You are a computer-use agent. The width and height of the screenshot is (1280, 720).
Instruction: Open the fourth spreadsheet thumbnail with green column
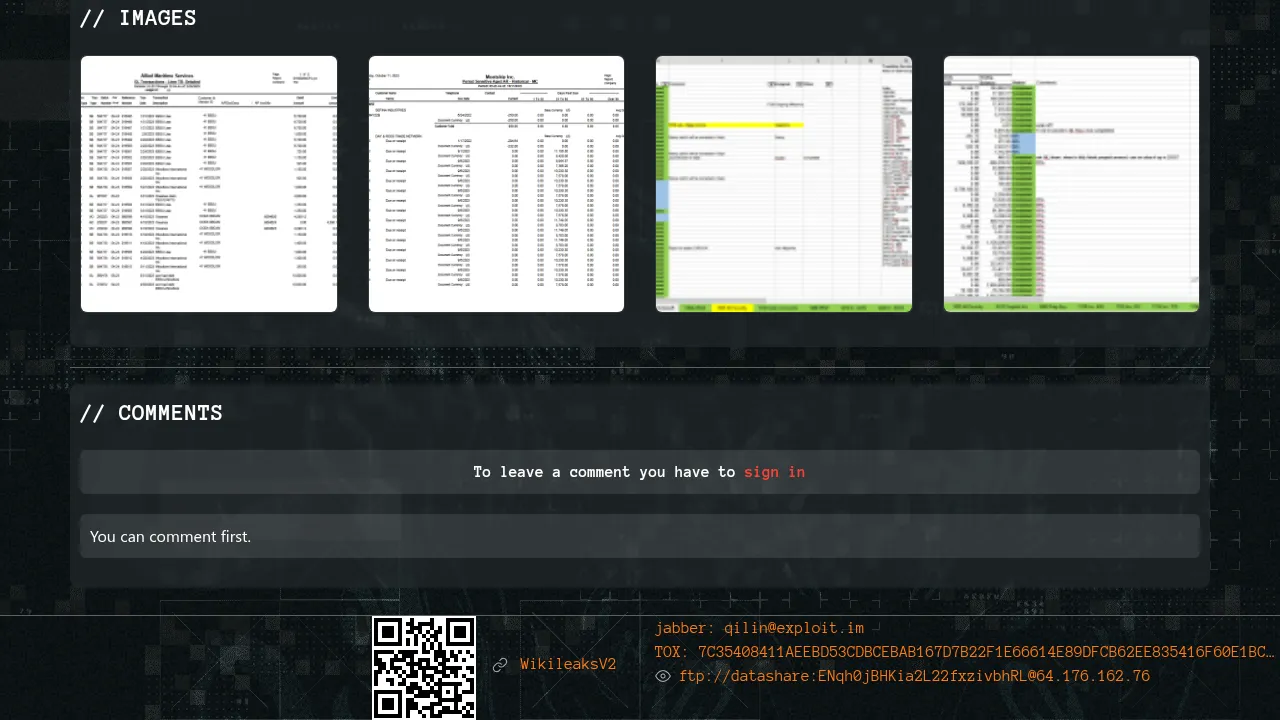click(1071, 184)
